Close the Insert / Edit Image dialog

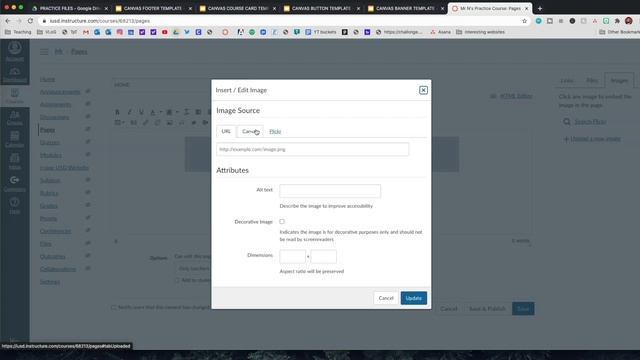[423, 90]
